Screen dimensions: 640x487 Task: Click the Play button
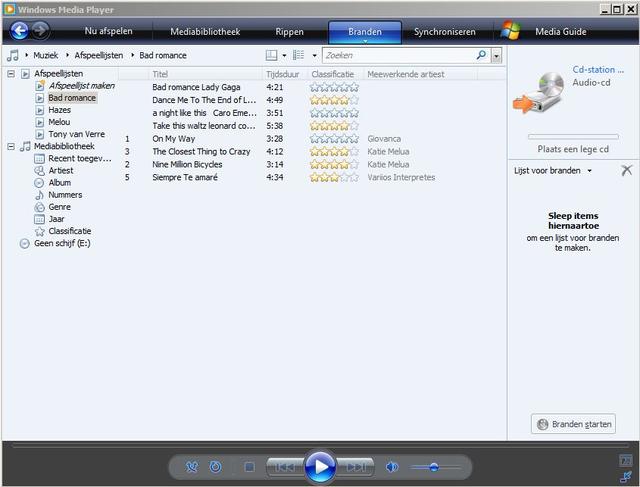[x=319, y=466]
